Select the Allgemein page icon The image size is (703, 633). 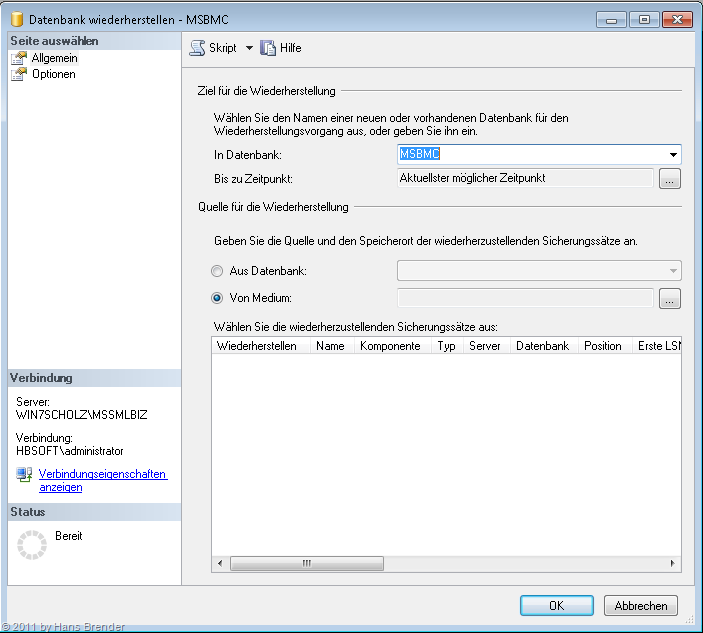19,59
